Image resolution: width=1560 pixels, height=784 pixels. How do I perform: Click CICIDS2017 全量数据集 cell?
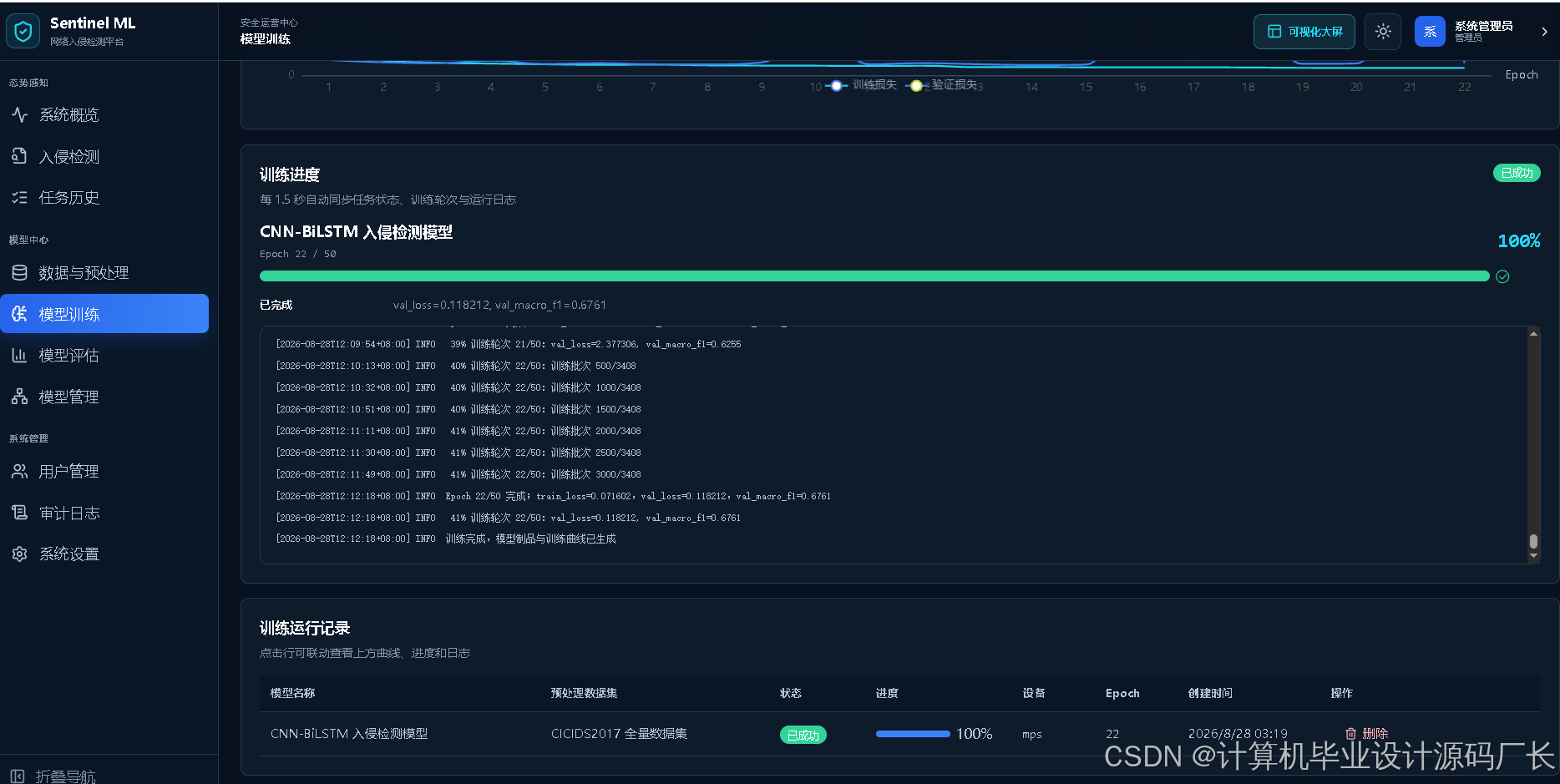coord(619,734)
